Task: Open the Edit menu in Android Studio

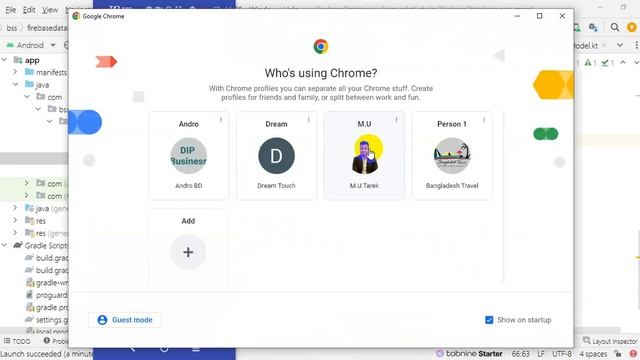Action: pos(29,10)
